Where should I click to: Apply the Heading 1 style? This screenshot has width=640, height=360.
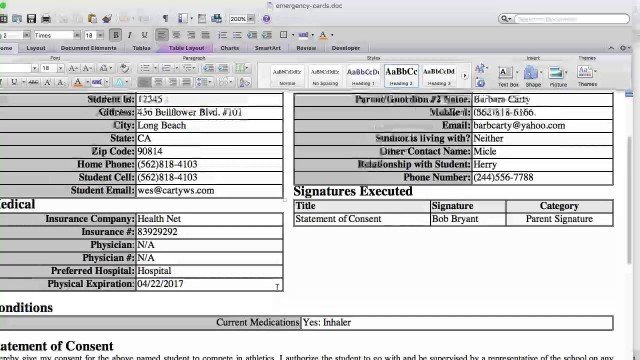click(x=363, y=76)
